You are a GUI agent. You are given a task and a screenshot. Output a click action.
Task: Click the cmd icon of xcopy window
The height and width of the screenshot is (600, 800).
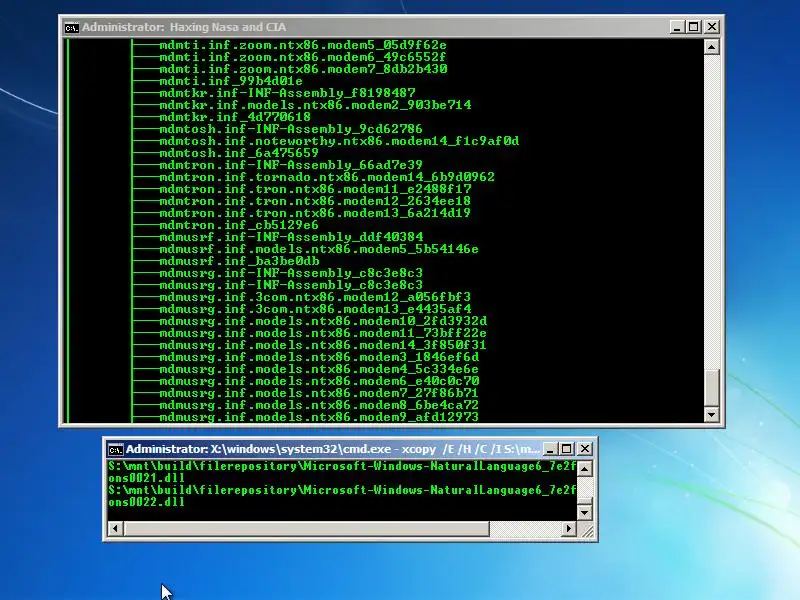coord(116,449)
